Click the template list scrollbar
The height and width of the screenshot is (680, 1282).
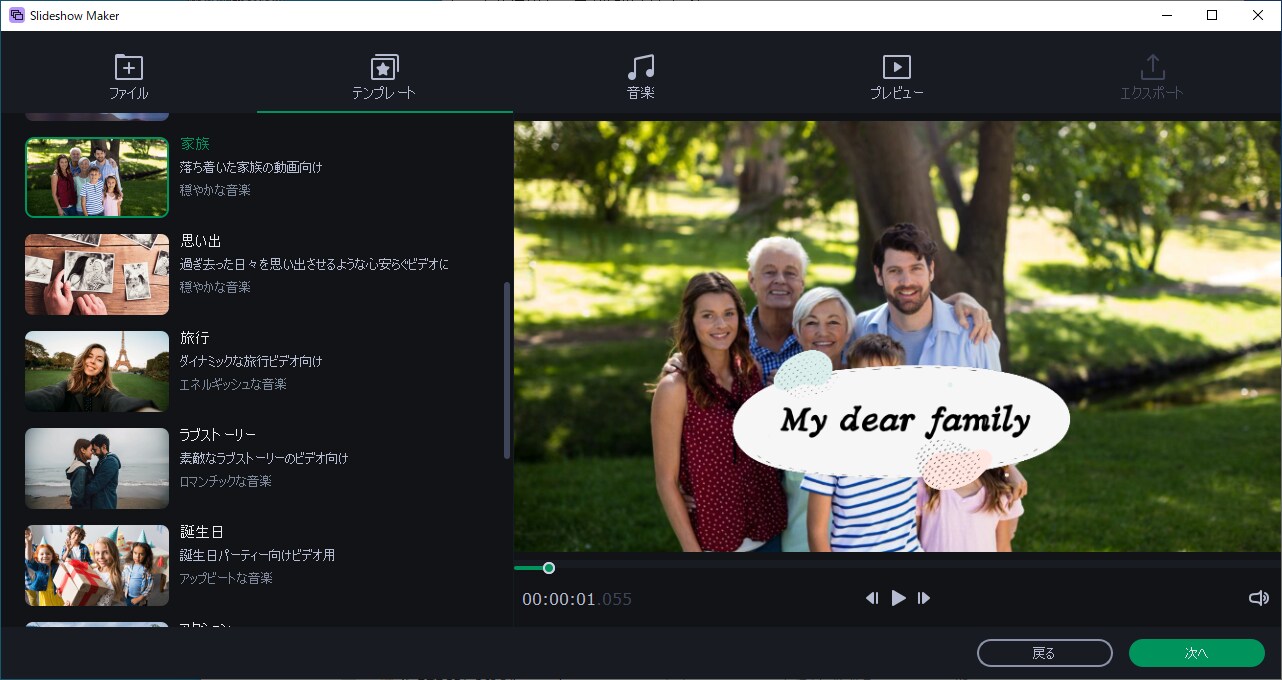click(x=507, y=370)
